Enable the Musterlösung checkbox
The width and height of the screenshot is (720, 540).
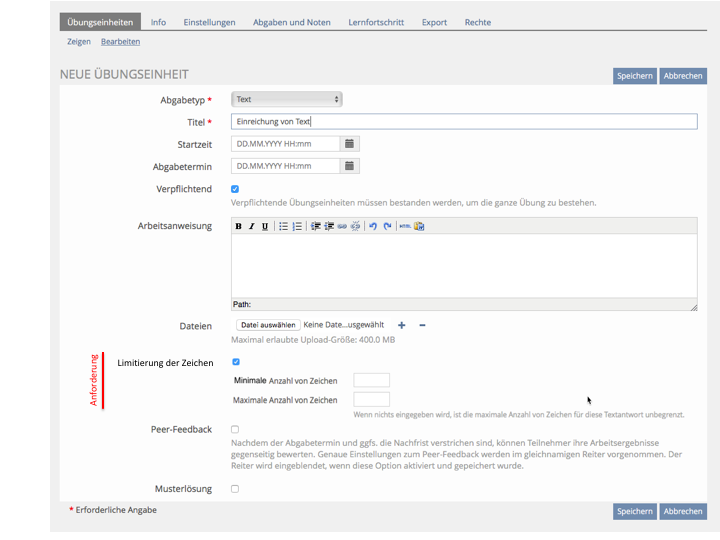[x=235, y=489]
